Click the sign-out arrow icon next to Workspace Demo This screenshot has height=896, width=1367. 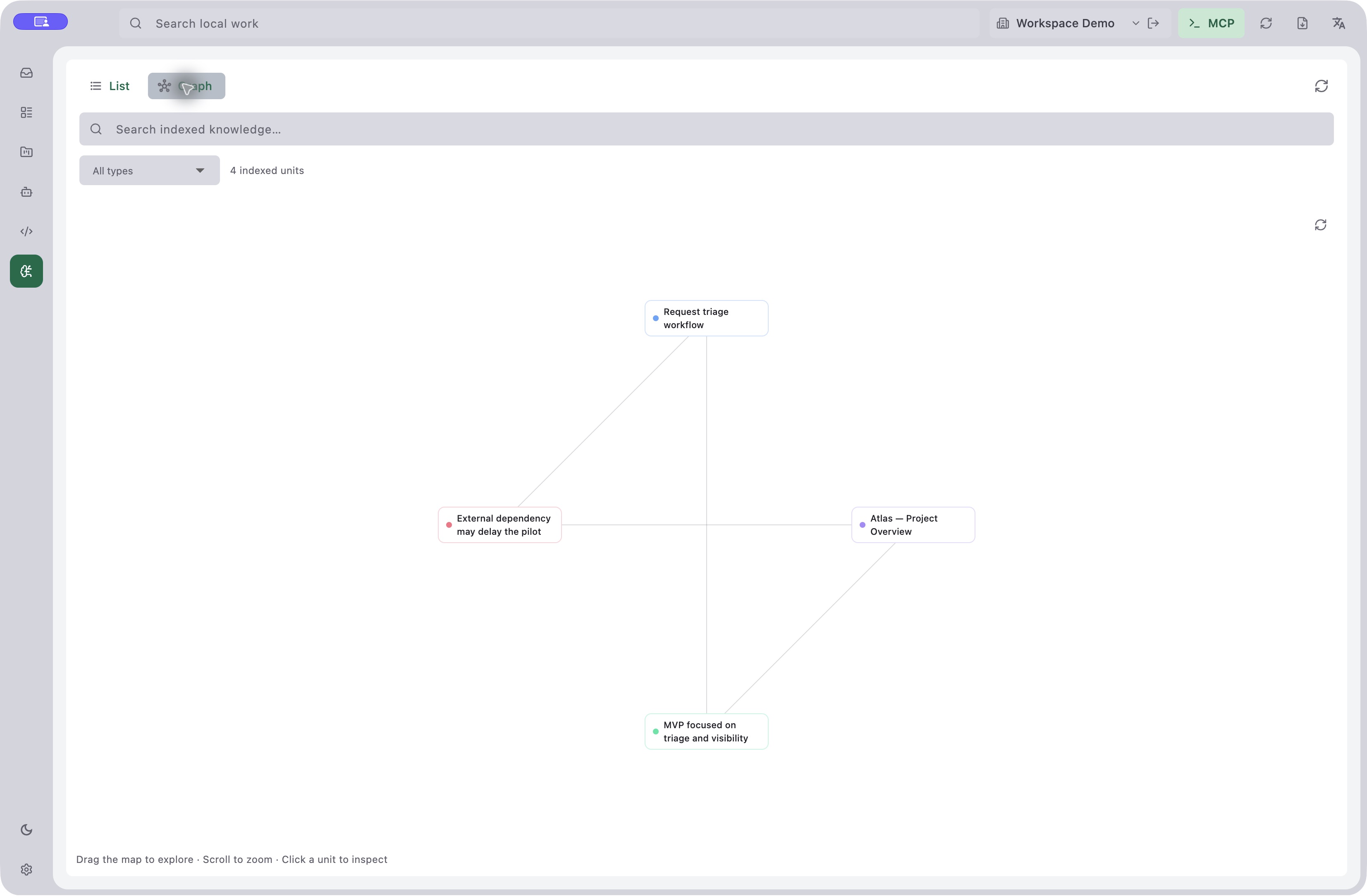point(1153,23)
